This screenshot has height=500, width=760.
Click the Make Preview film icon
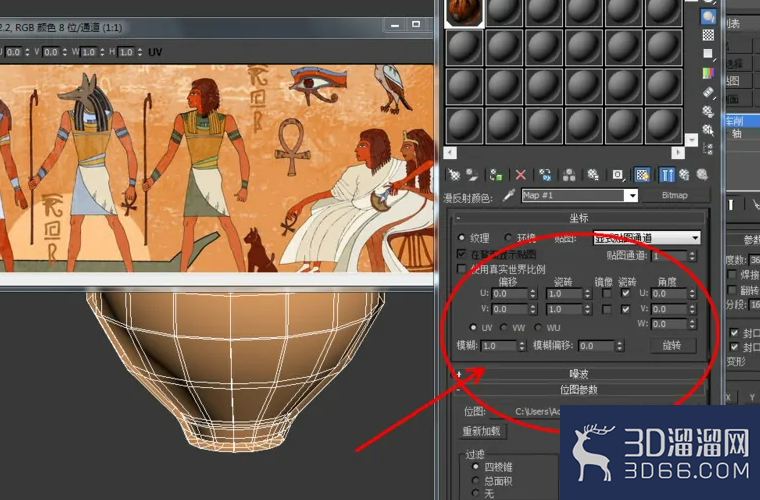[708, 92]
